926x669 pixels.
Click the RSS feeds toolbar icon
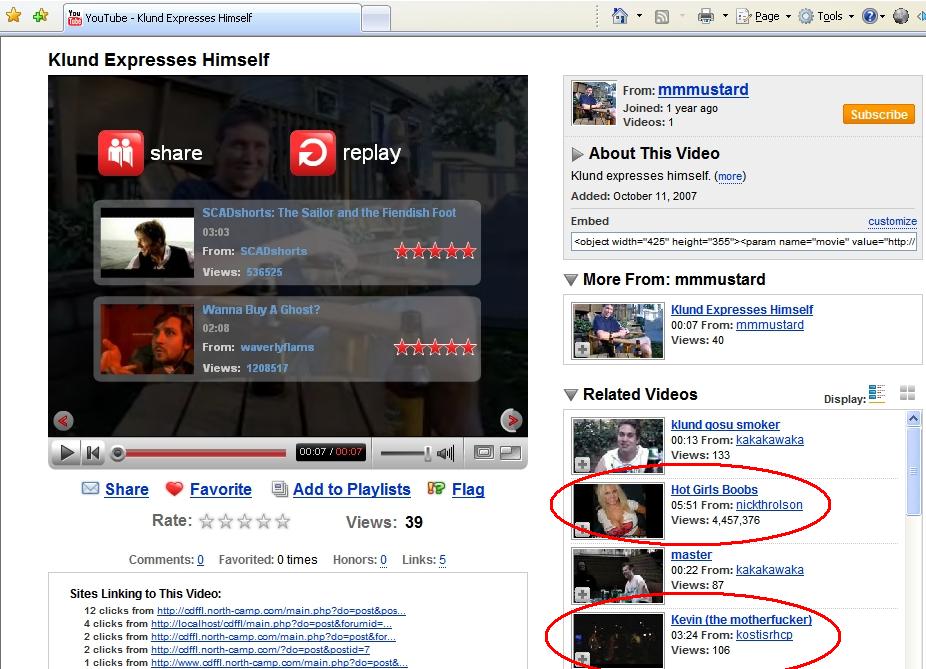tap(662, 17)
